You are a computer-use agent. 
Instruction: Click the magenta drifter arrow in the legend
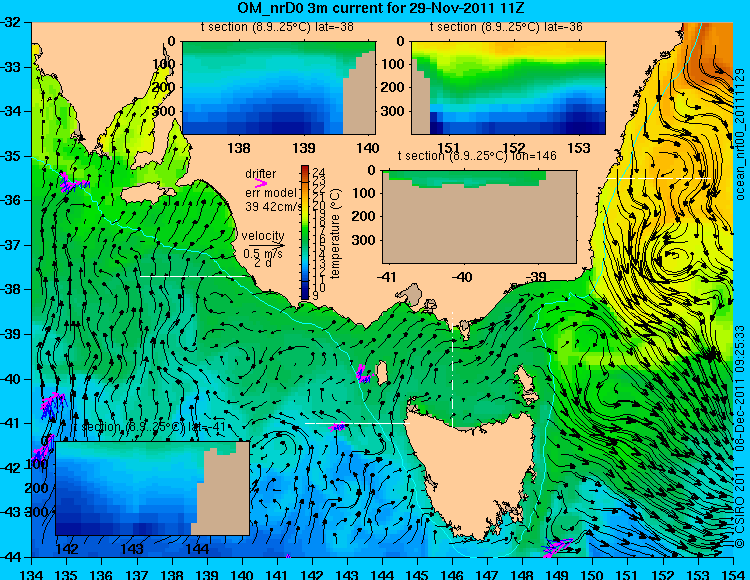pos(261,183)
